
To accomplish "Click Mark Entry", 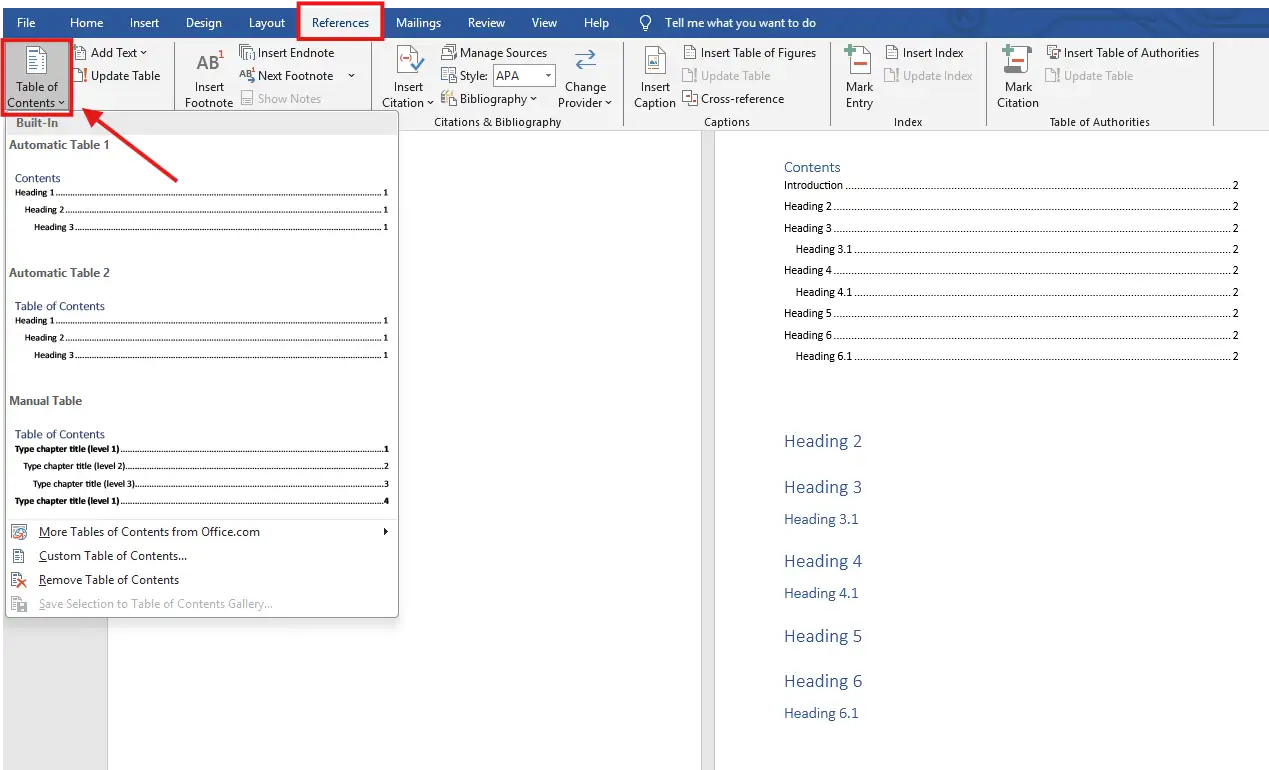I will (x=859, y=78).
